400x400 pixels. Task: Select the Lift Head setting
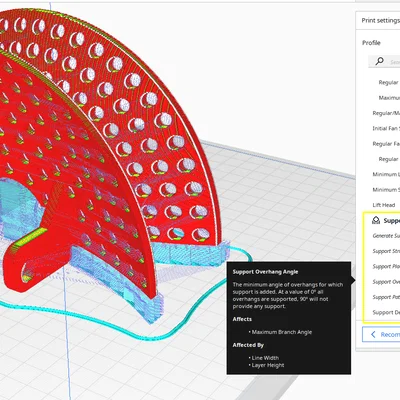pos(384,205)
